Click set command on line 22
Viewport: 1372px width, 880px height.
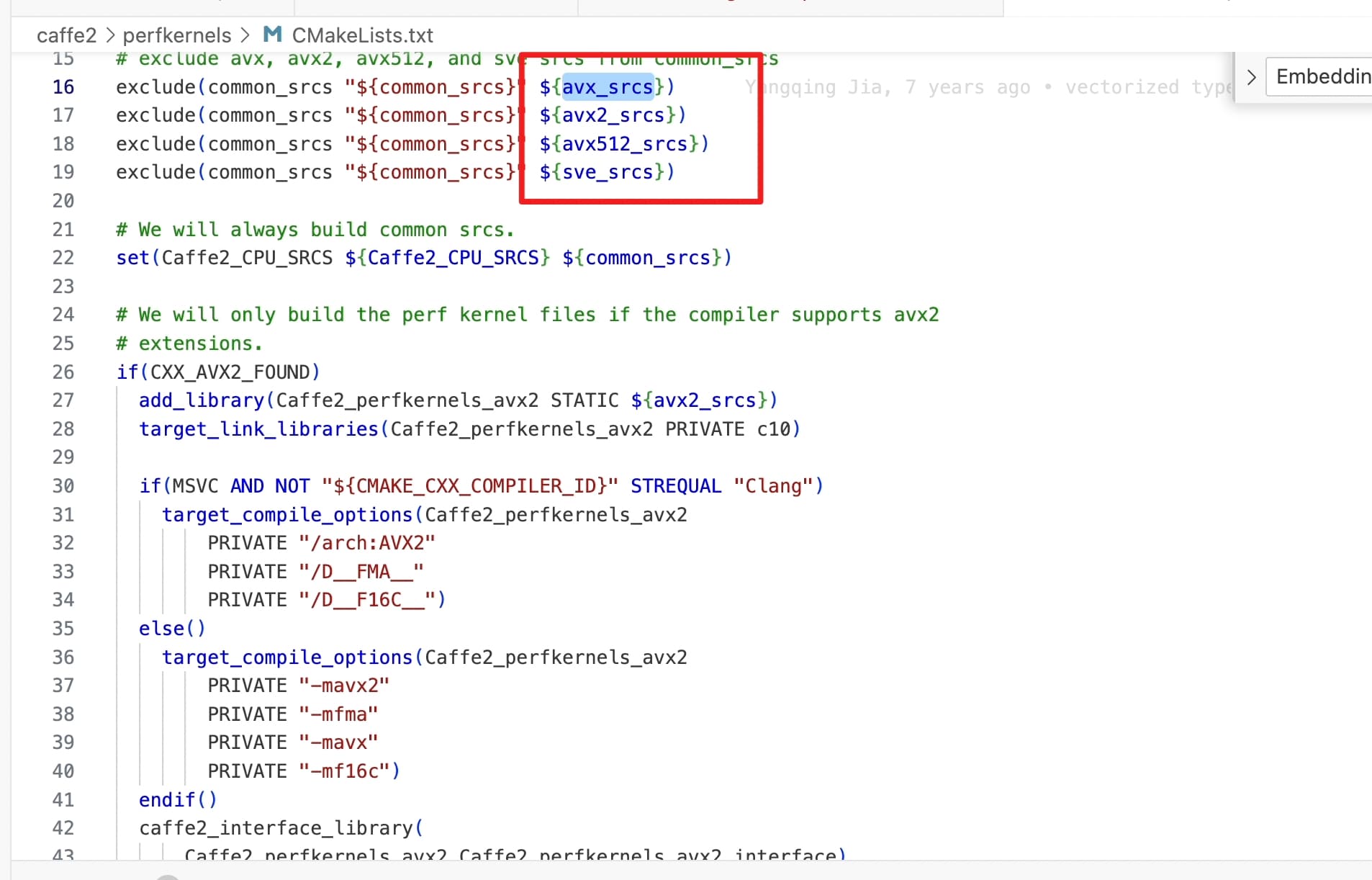coord(133,258)
